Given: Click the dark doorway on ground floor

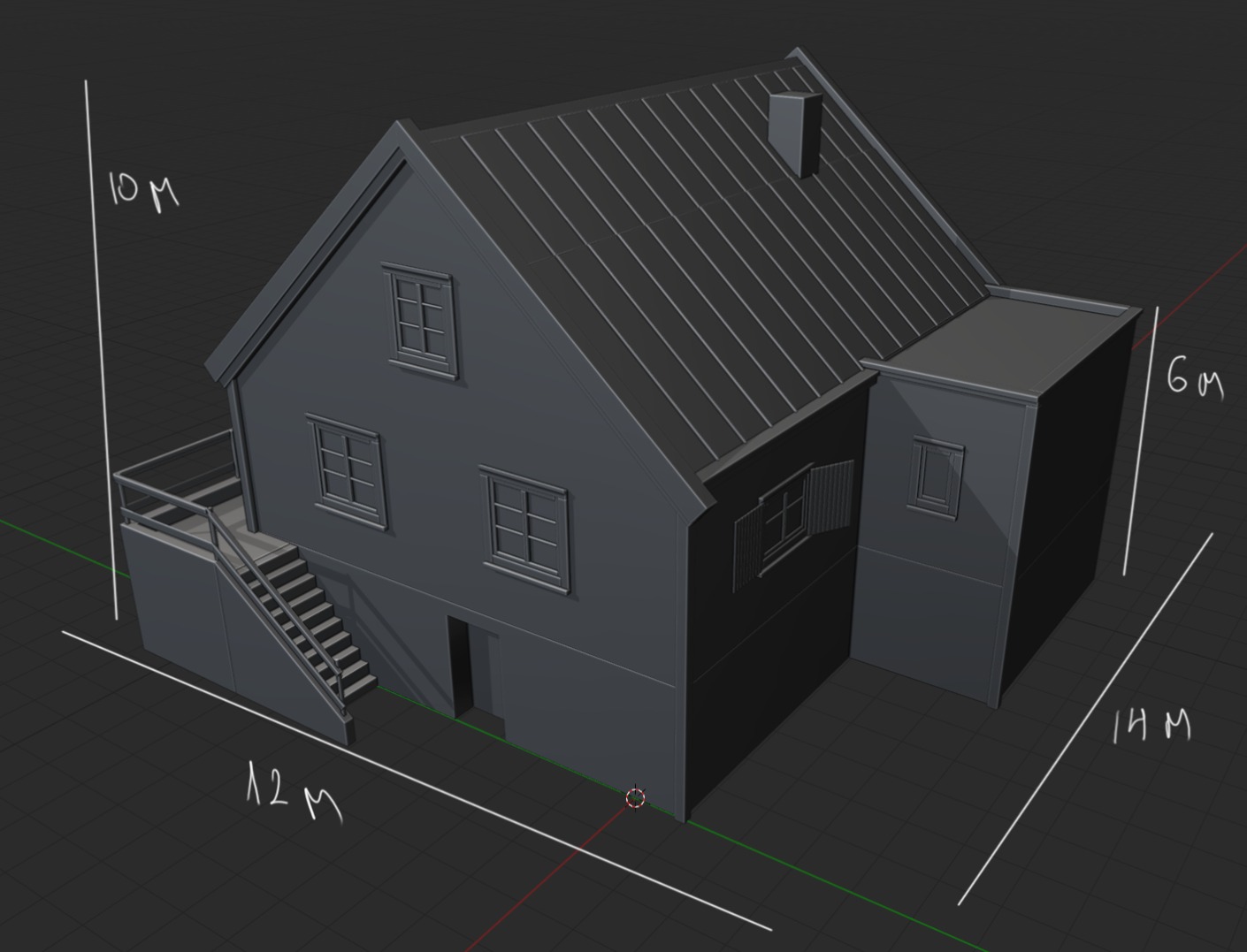Looking at the screenshot, I should [x=462, y=663].
